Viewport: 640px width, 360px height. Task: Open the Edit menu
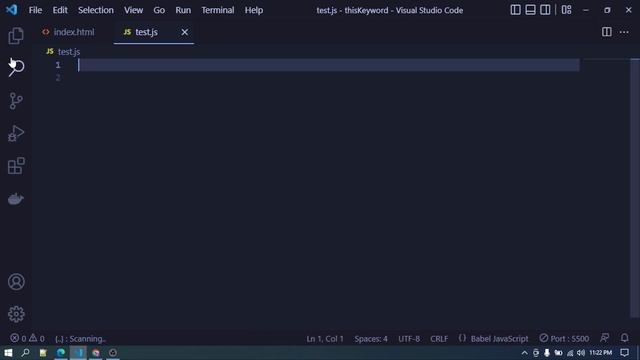point(60,10)
